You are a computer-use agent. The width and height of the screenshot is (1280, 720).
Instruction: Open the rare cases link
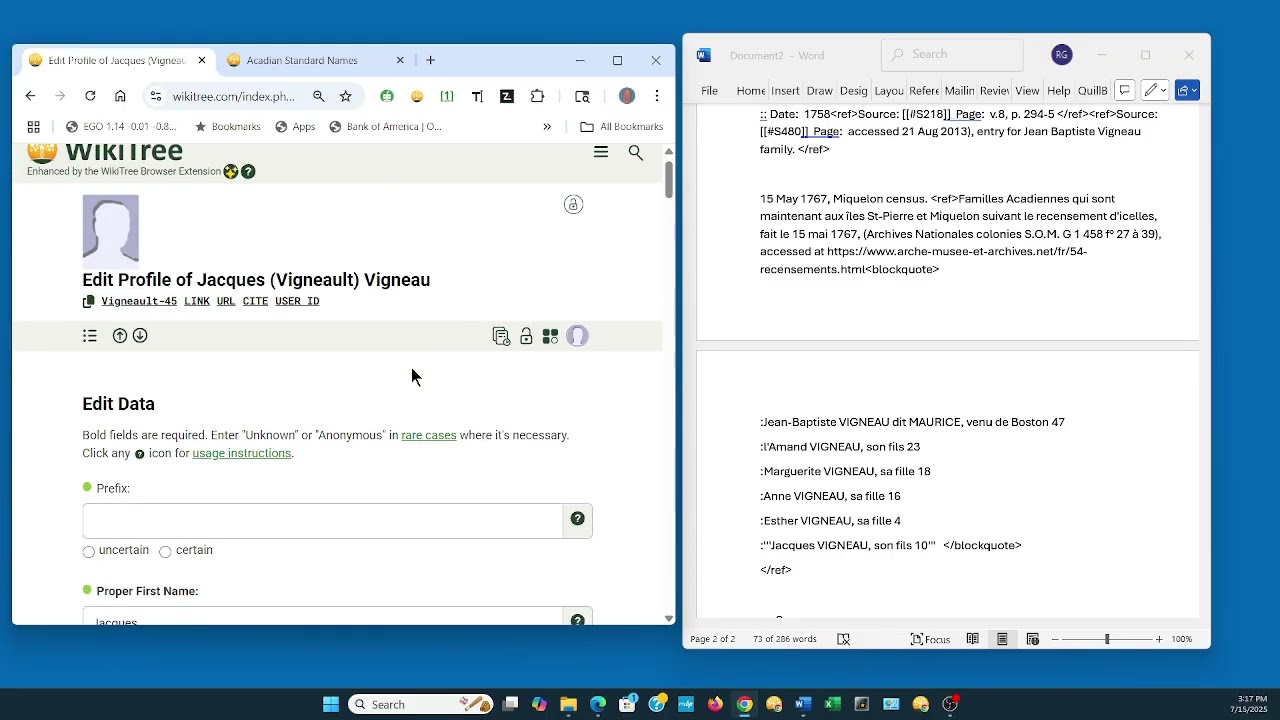coord(429,435)
